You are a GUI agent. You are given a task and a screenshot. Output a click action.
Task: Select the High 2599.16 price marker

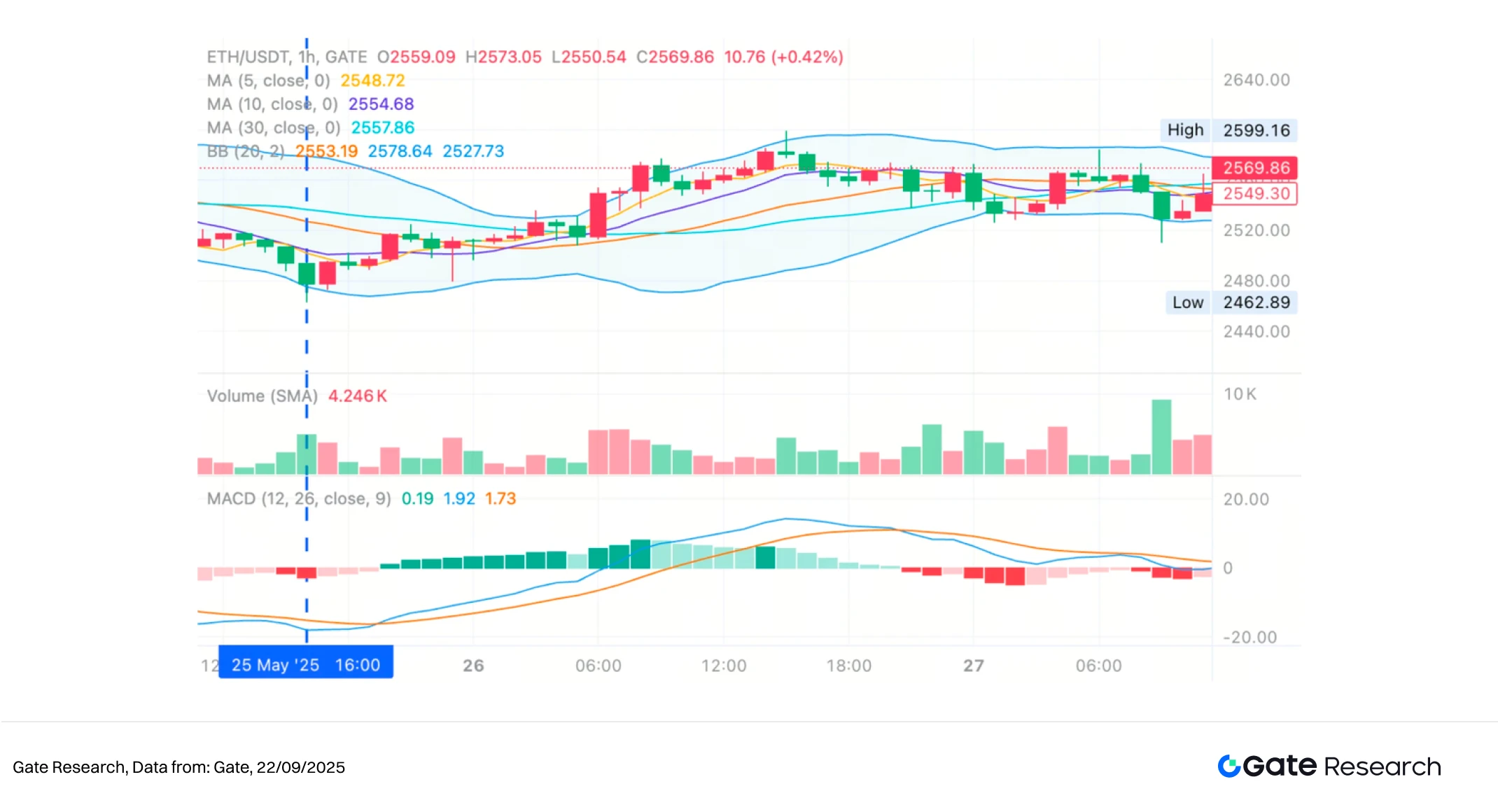[x=1228, y=130]
